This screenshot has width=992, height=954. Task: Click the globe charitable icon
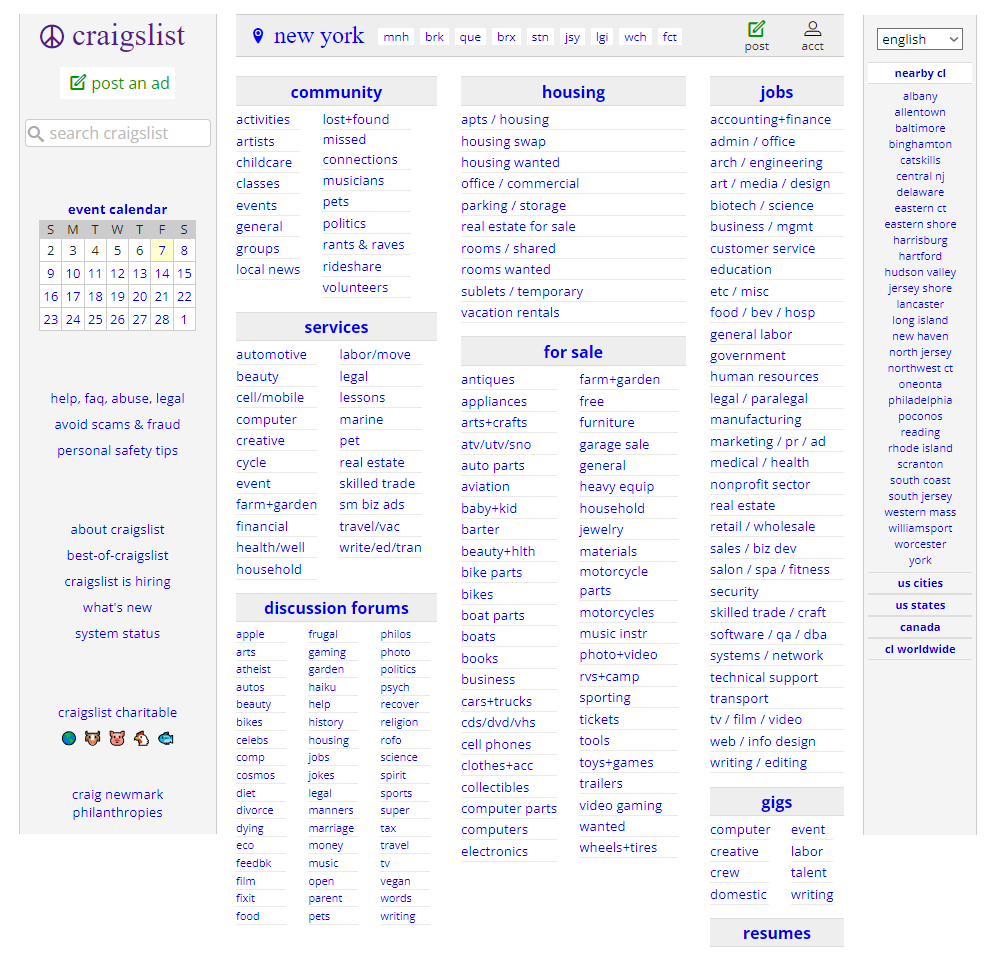pyautogui.click(x=69, y=738)
